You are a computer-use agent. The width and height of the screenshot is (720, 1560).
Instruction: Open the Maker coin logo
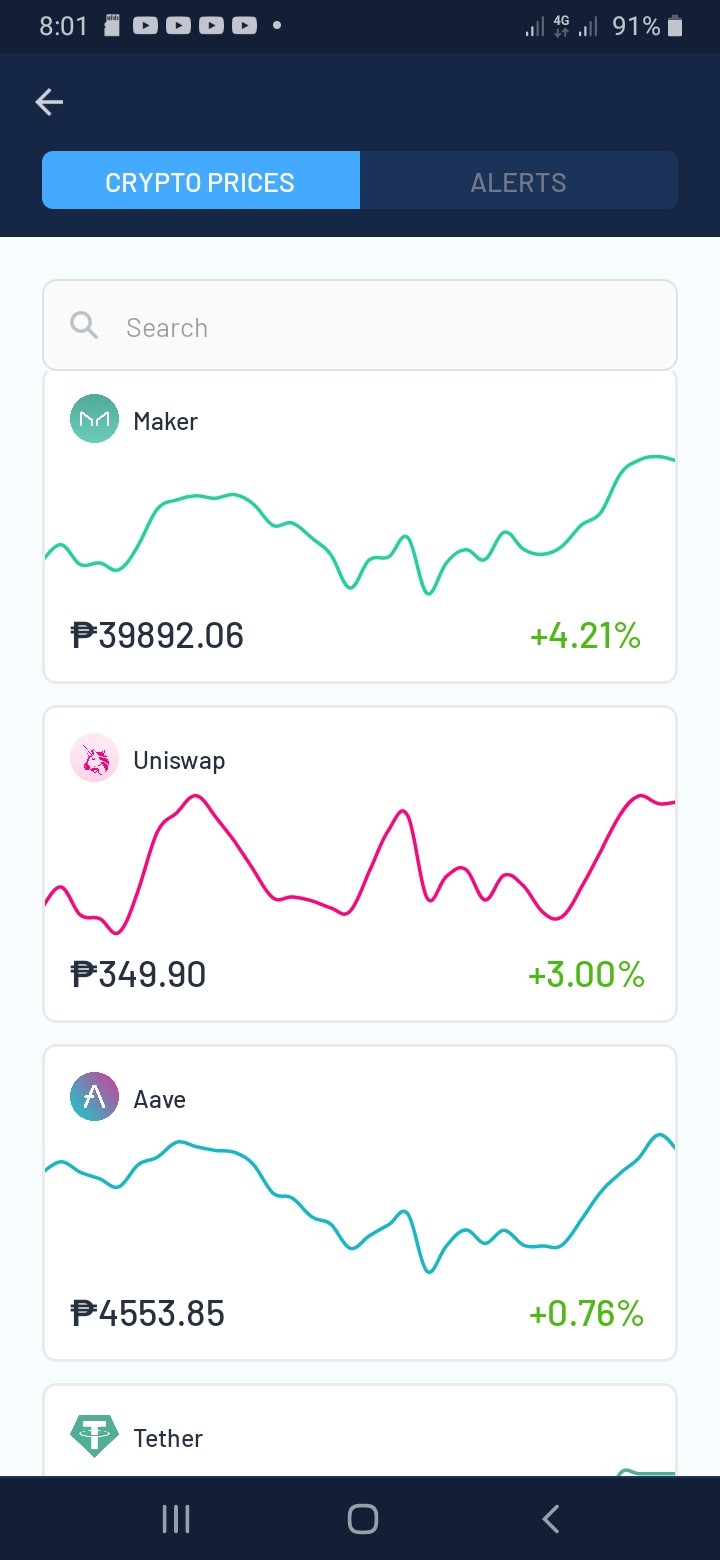tap(94, 419)
